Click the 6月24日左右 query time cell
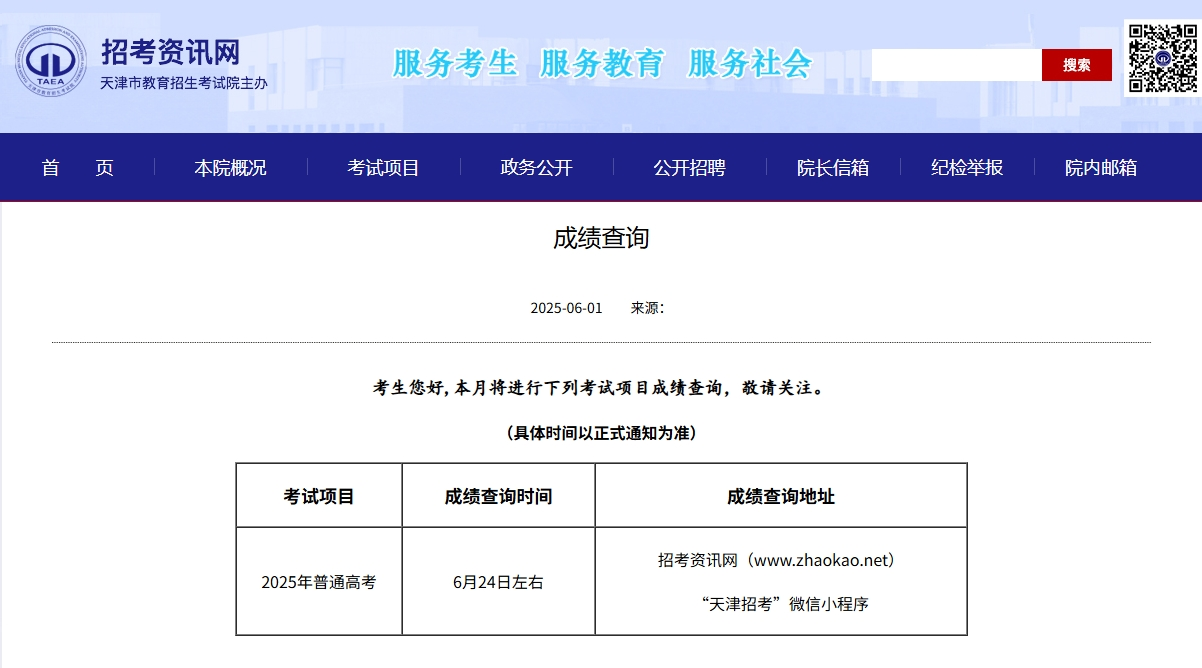 498,581
